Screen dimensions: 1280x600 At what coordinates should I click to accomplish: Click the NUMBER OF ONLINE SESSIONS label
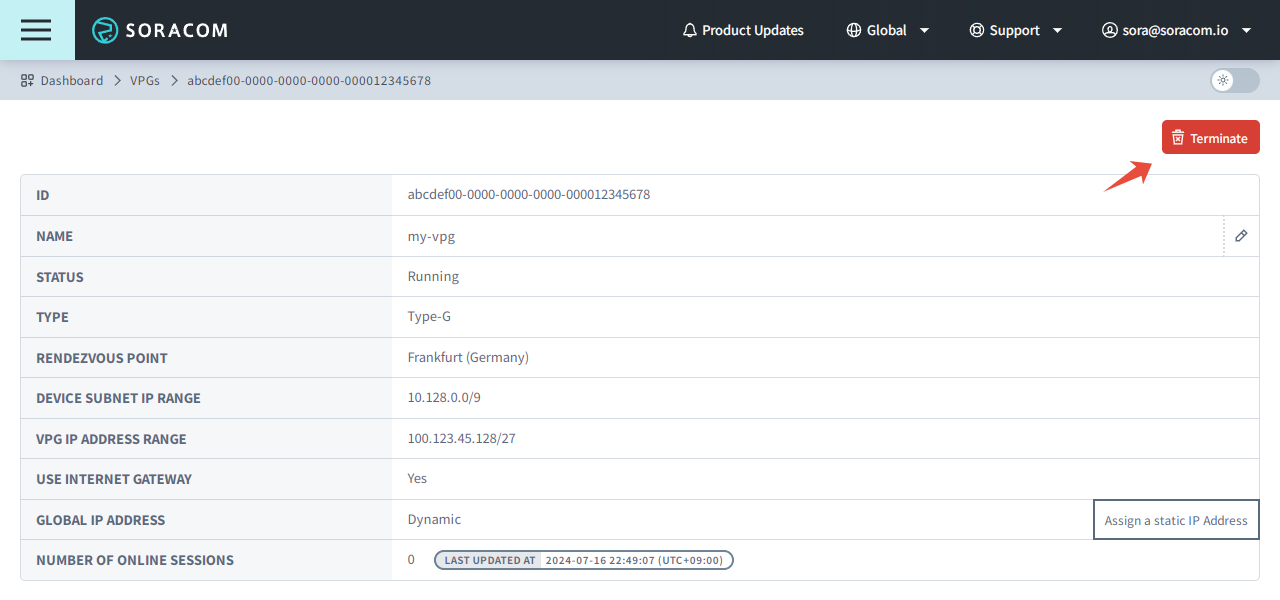[135, 560]
